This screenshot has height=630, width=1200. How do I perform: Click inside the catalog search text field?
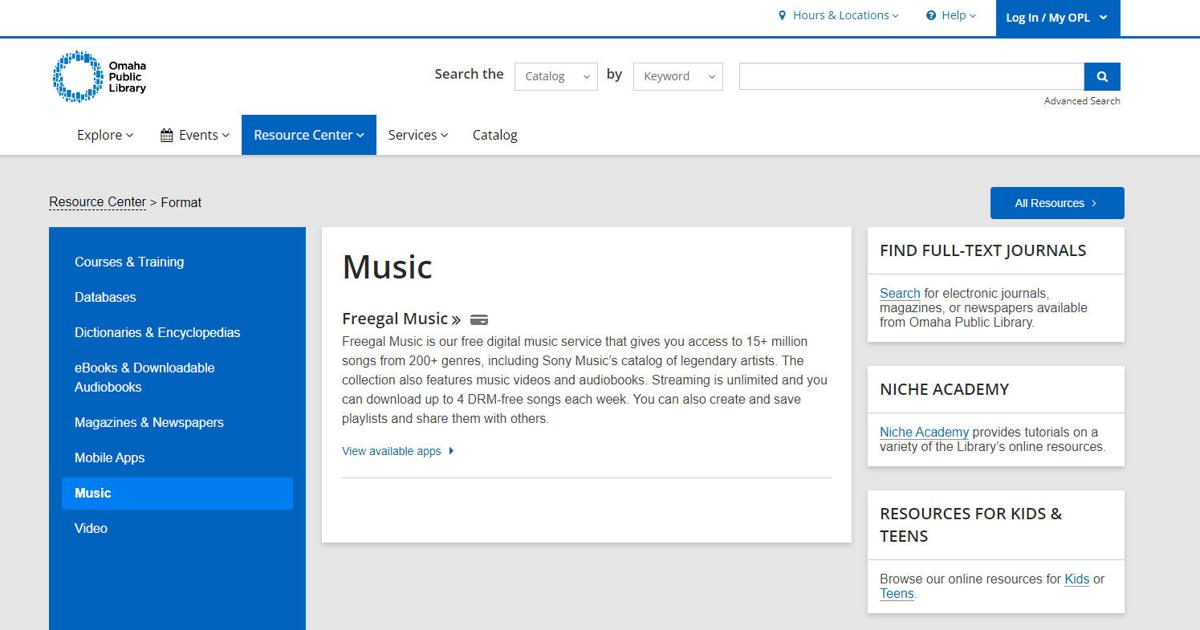click(x=911, y=76)
